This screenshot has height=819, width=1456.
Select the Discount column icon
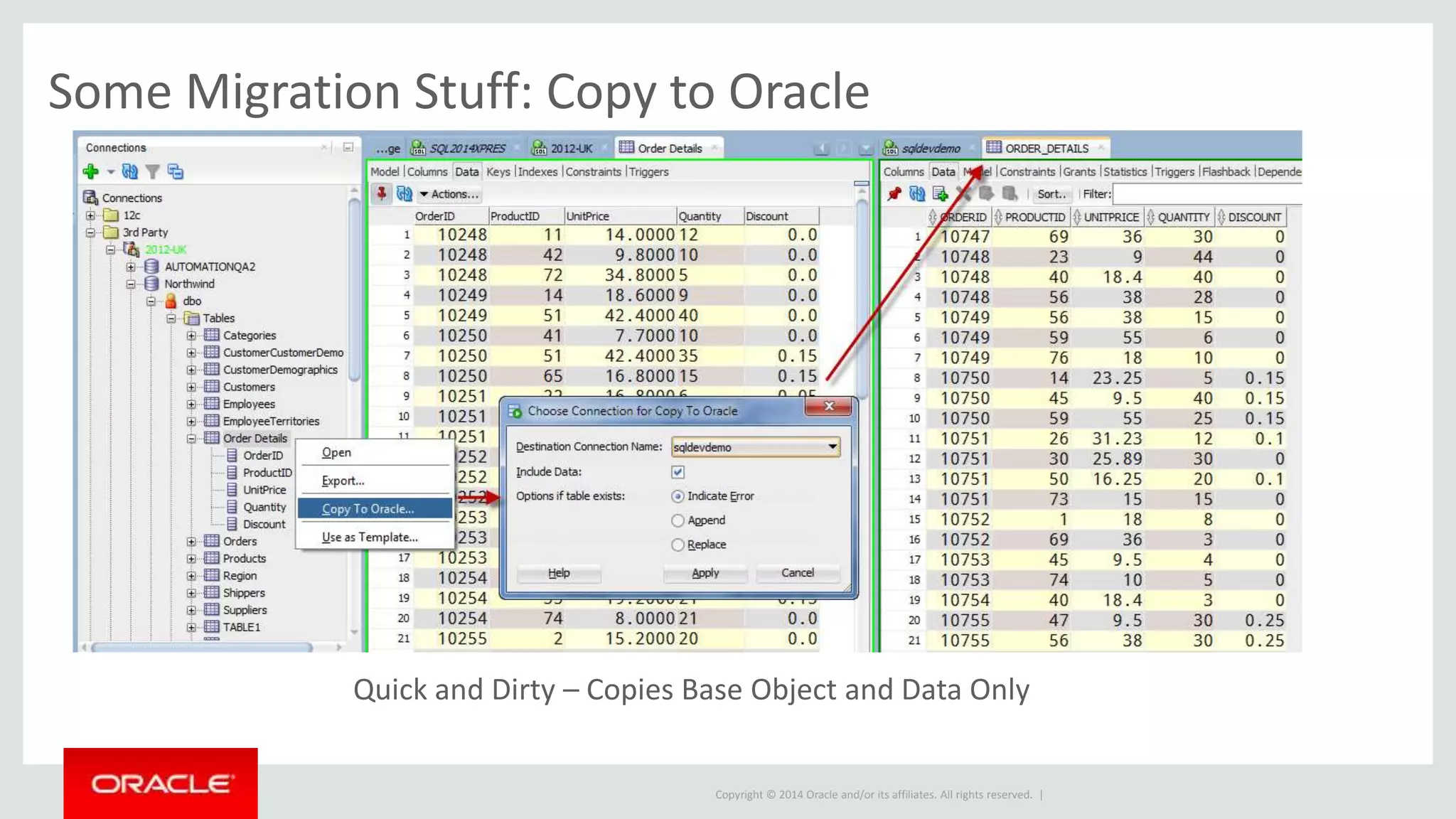click(232, 524)
